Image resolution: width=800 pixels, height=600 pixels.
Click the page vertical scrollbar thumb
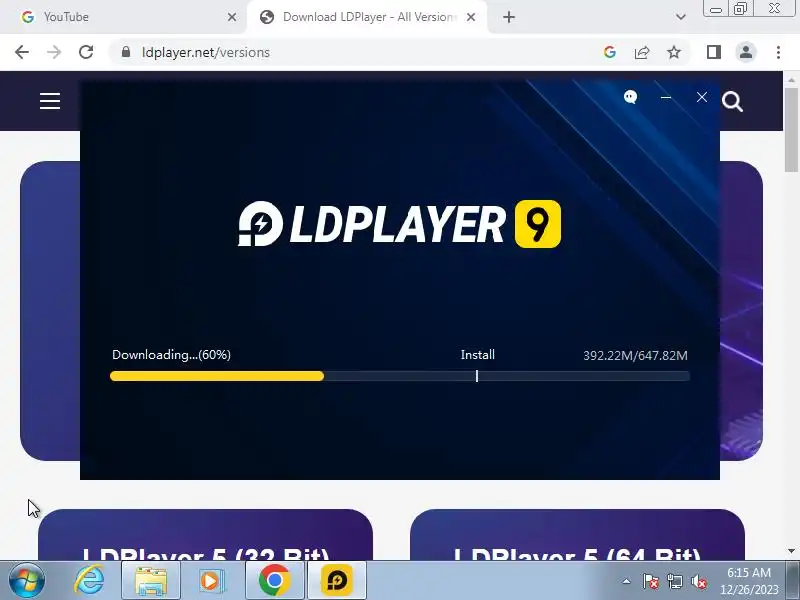(791, 130)
